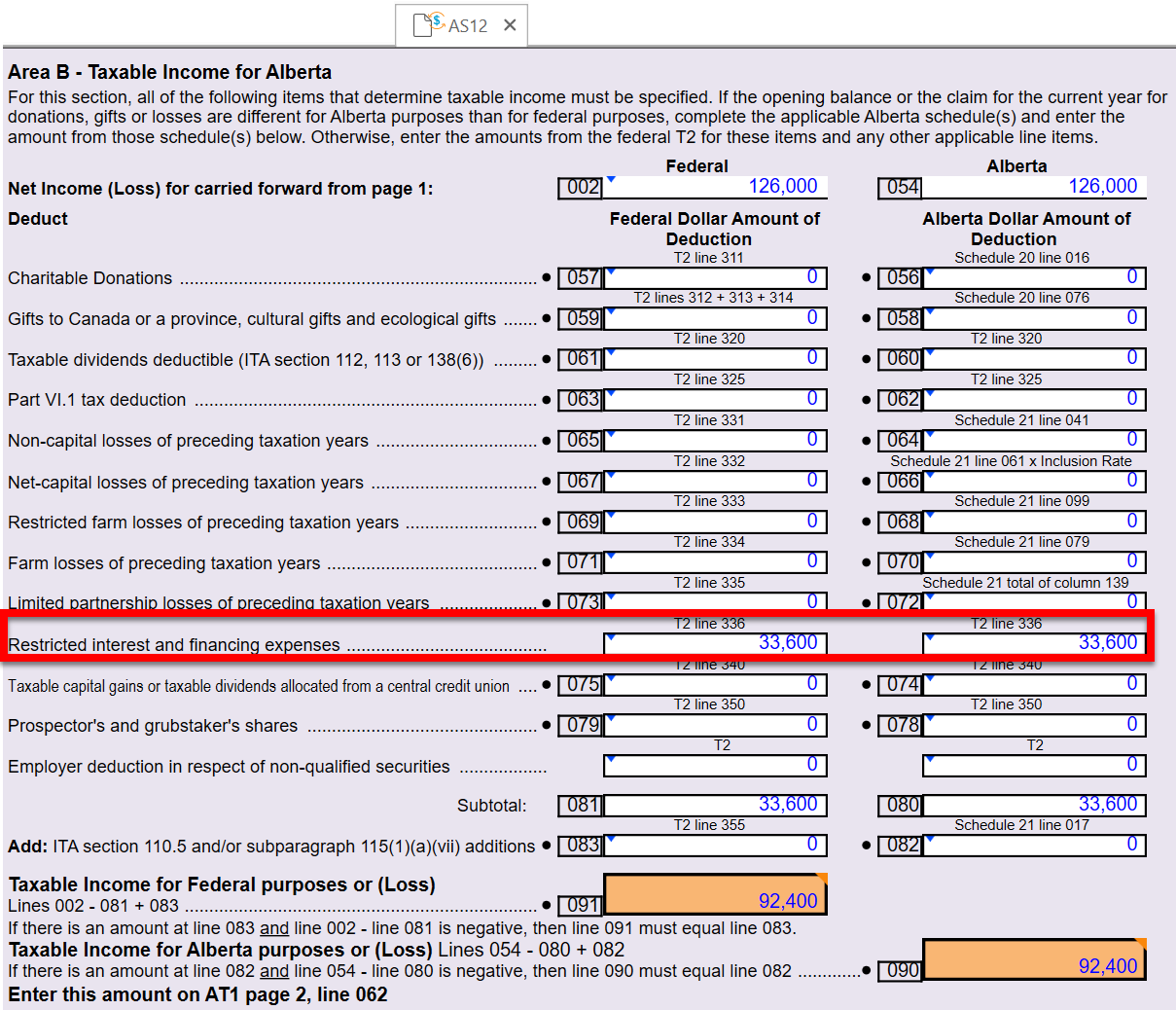Click the Alberta restricted farm losses field, line 068

tap(1034, 522)
